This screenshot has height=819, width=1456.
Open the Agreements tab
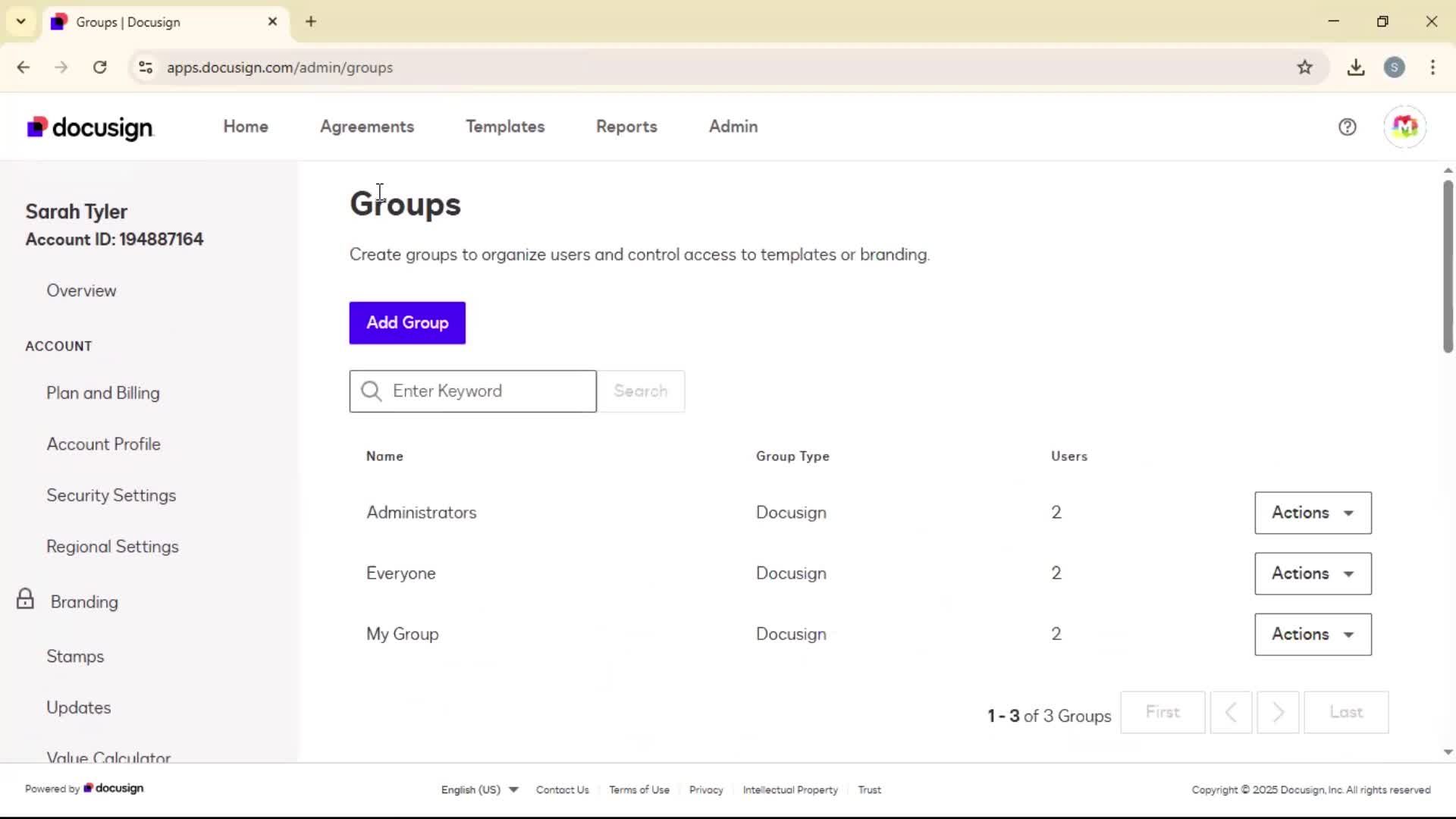pos(367,127)
